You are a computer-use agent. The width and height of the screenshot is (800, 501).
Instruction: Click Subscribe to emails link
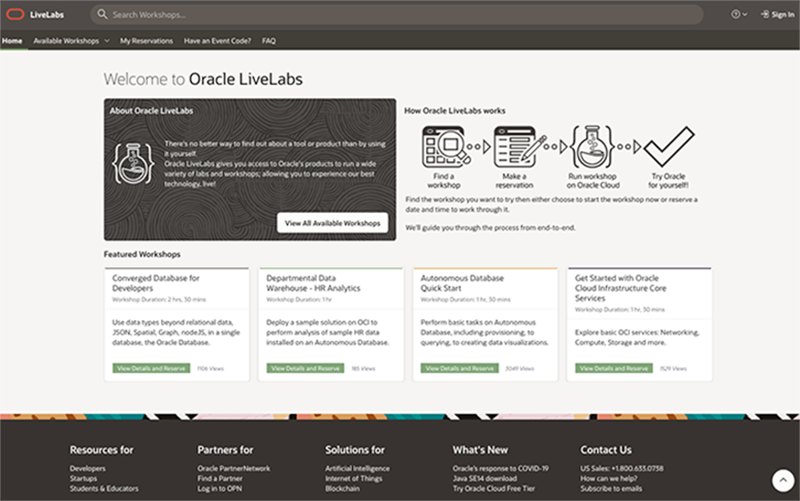[611, 489]
